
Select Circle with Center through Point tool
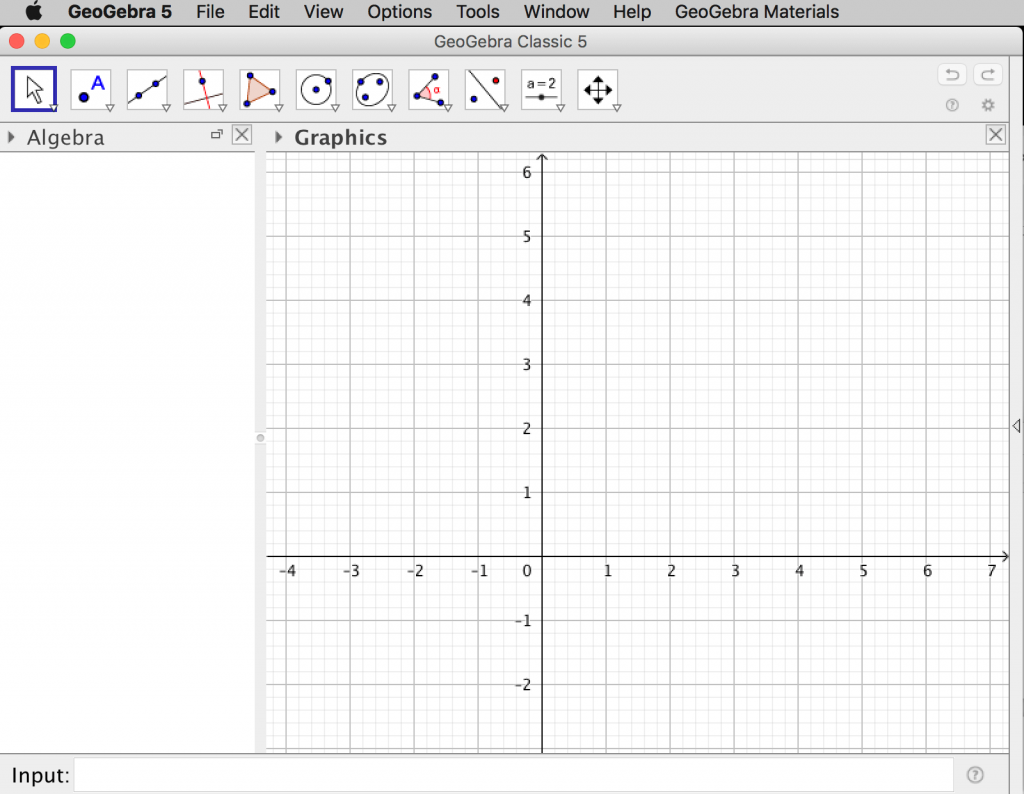click(316, 89)
